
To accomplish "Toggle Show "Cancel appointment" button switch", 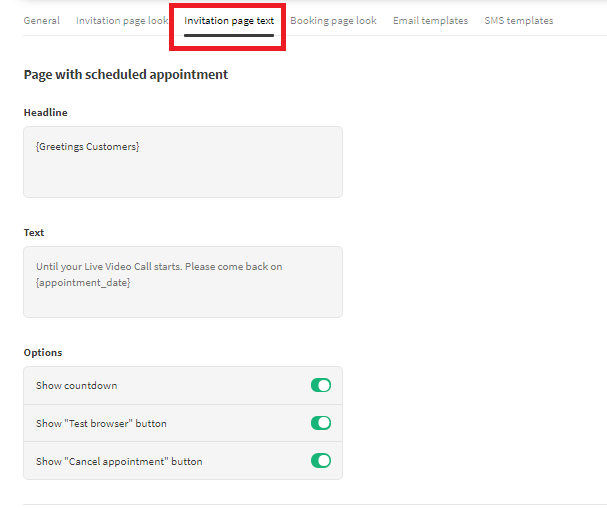I will coord(321,461).
